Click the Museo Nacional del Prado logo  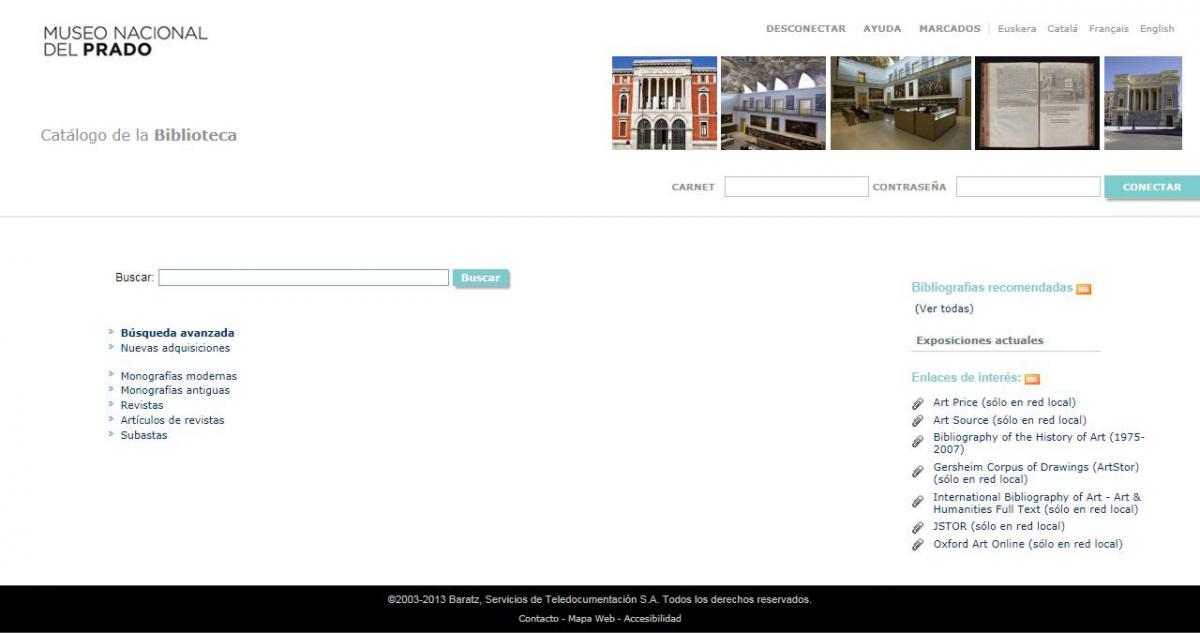125,42
